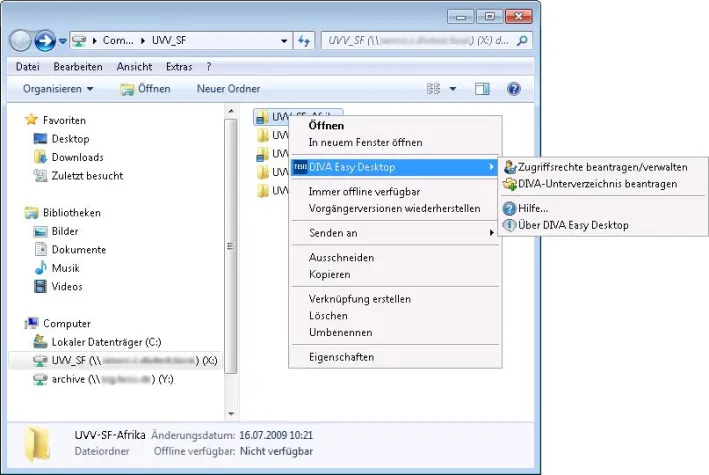Select Downloads in Favoriten
The height and width of the screenshot is (475, 709).
[x=77, y=157]
